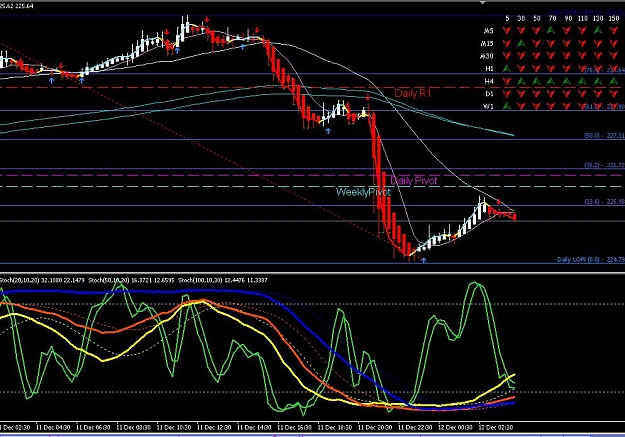
Task: Select the 'Daily R1' line label
Action: pyautogui.click(x=413, y=93)
